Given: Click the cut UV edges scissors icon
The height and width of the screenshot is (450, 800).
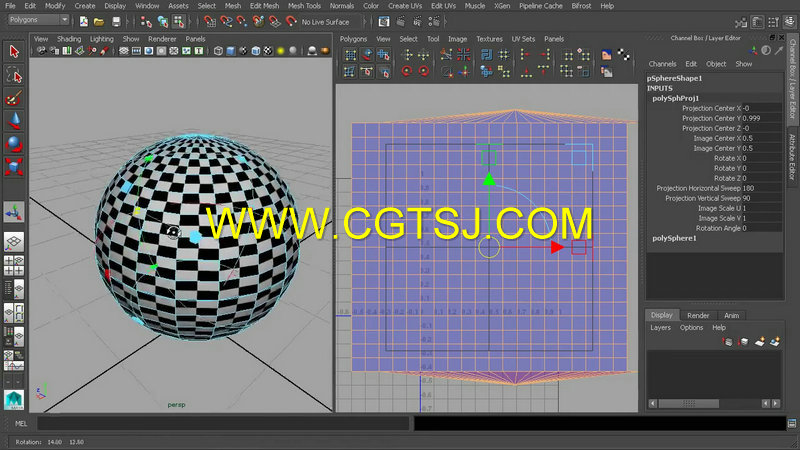Looking at the screenshot, I should (446, 54).
